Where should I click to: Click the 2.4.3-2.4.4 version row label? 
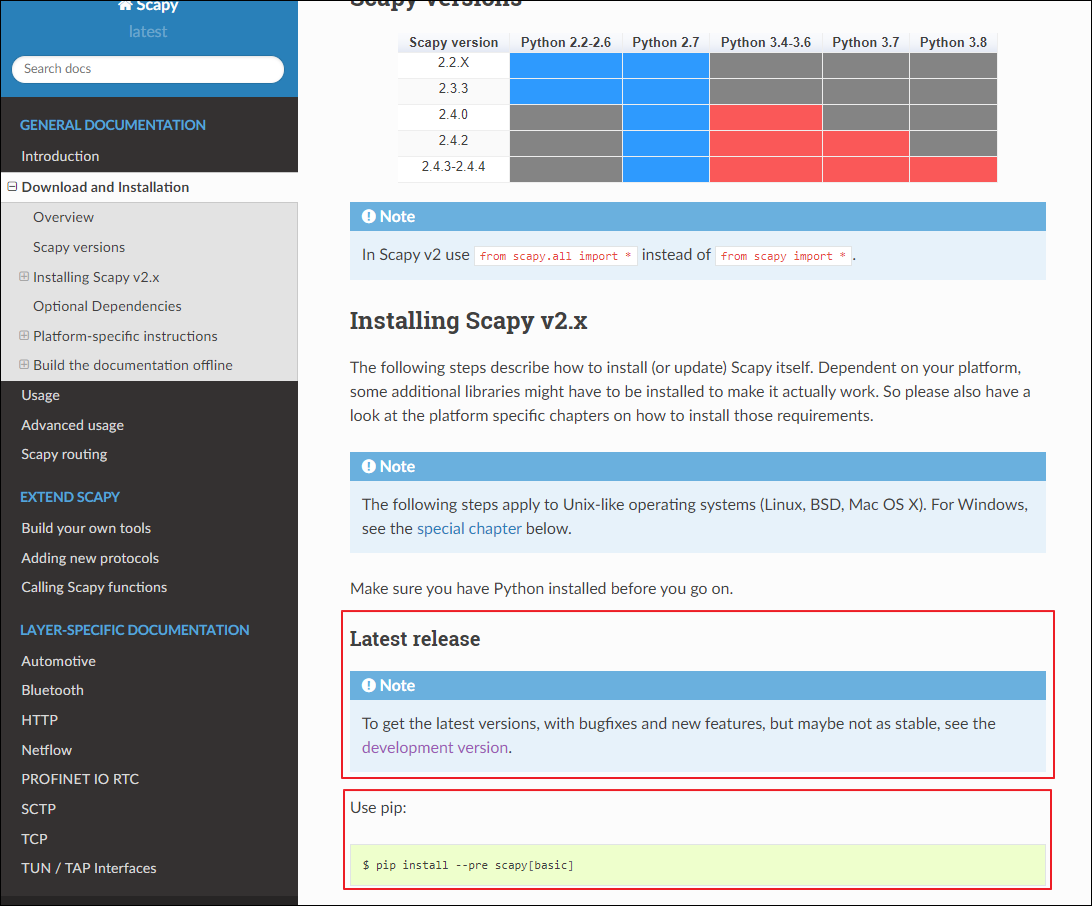(453, 166)
